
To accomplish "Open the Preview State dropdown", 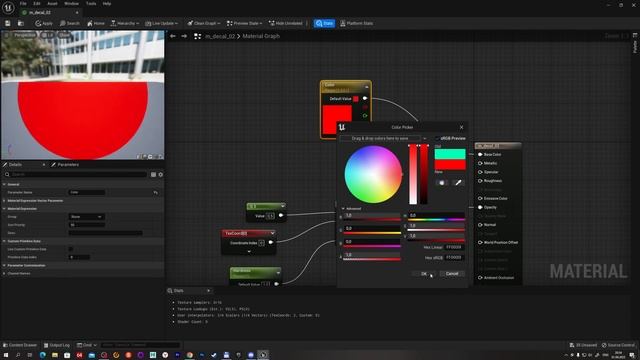I will click(244, 23).
